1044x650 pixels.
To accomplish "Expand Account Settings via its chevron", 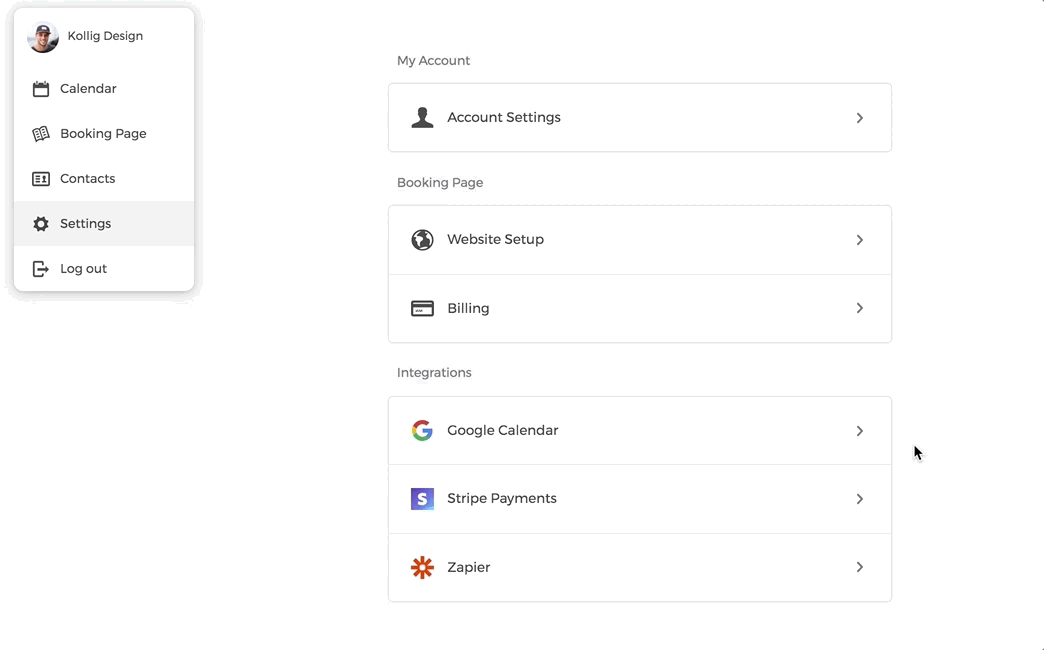I will [x=859, y=118].
